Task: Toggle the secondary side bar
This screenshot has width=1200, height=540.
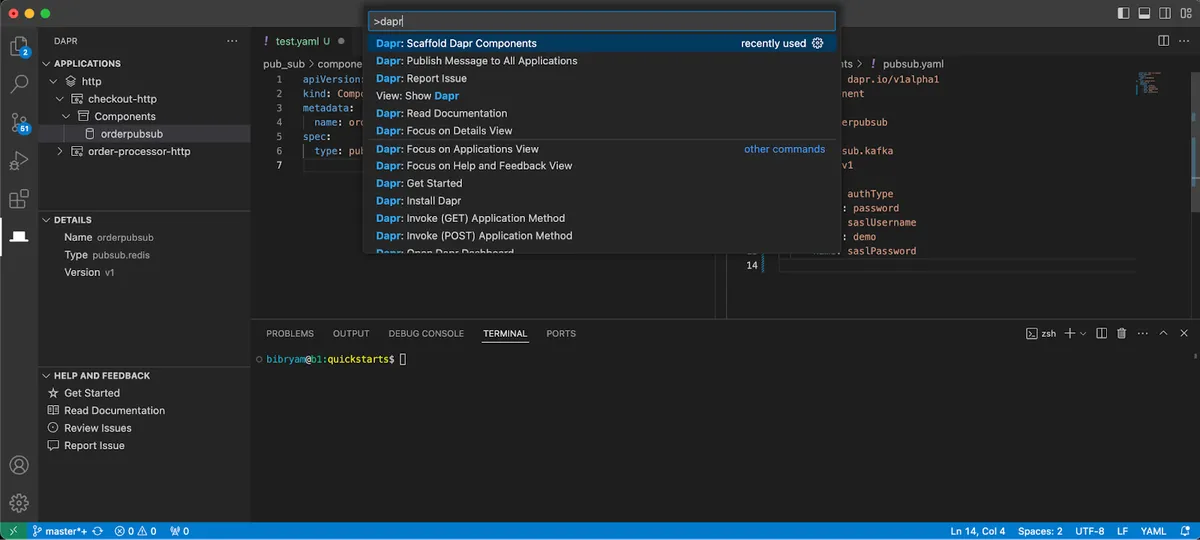Action: coord(1163,13)
